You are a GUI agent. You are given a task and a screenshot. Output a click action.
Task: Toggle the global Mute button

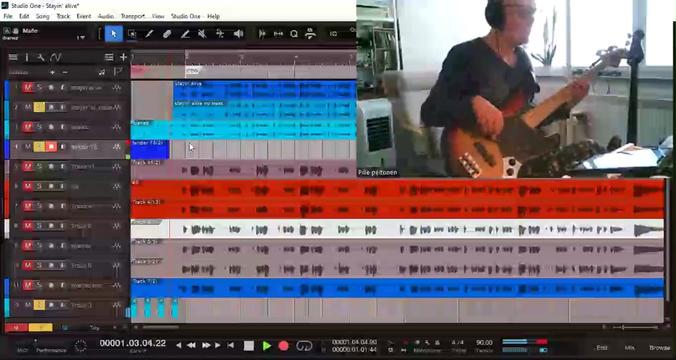16,328
